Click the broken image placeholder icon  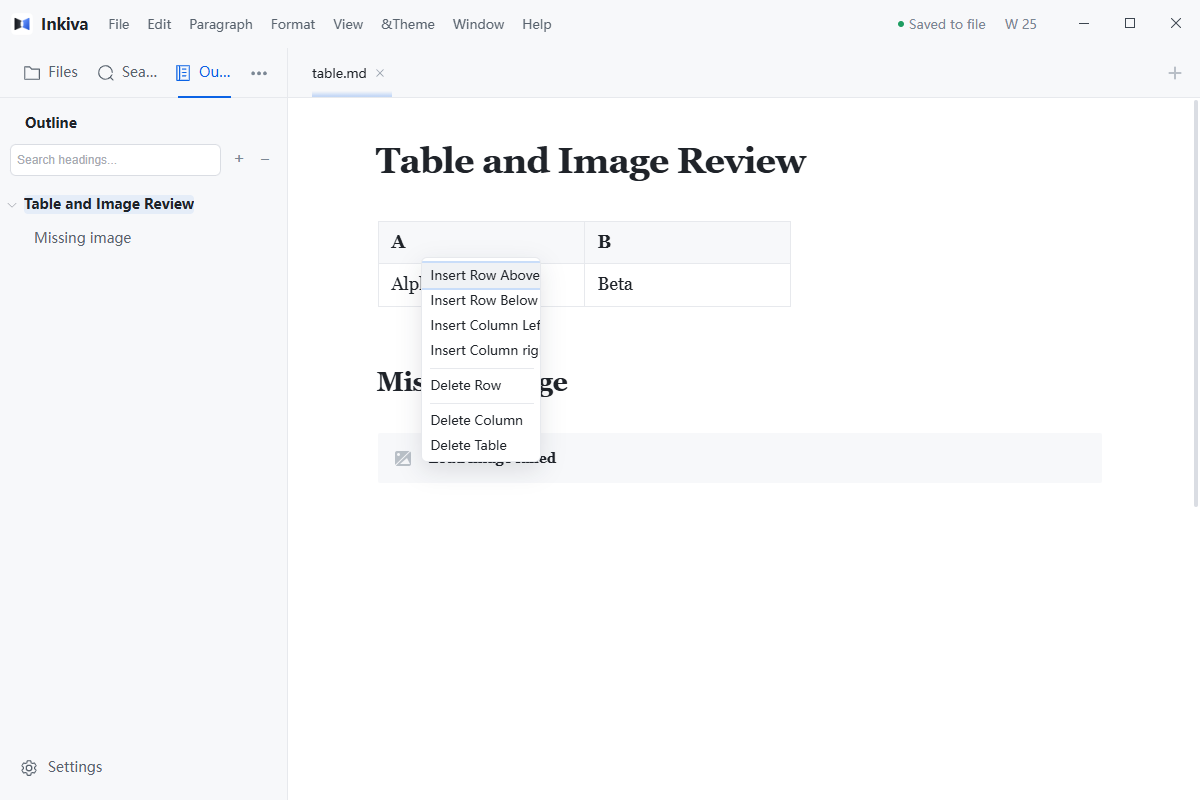pyautogui.click(x=403, y=458)
